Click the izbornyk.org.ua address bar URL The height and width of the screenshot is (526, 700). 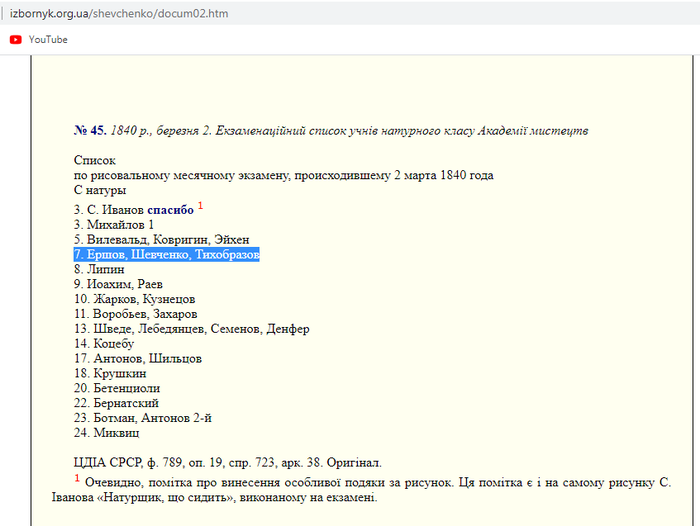[114, 10]
